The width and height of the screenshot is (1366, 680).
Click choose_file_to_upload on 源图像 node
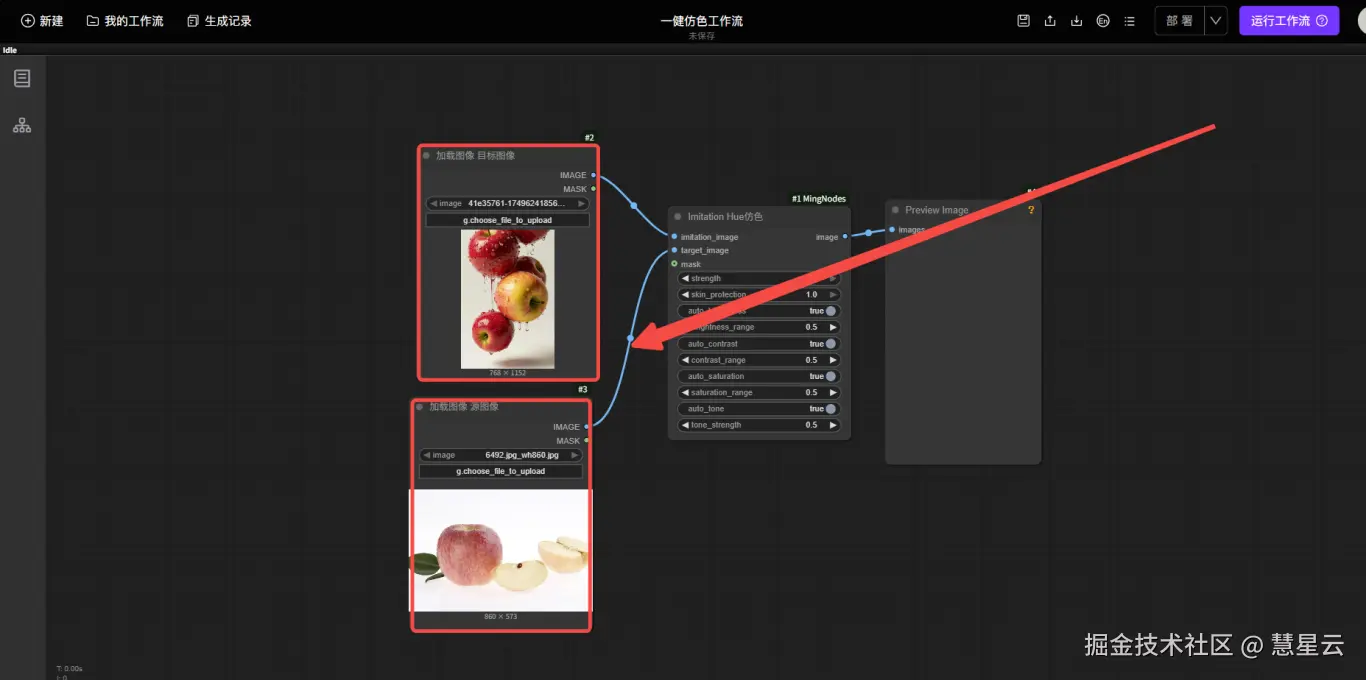pyautogui.click(x=502, y=471)
